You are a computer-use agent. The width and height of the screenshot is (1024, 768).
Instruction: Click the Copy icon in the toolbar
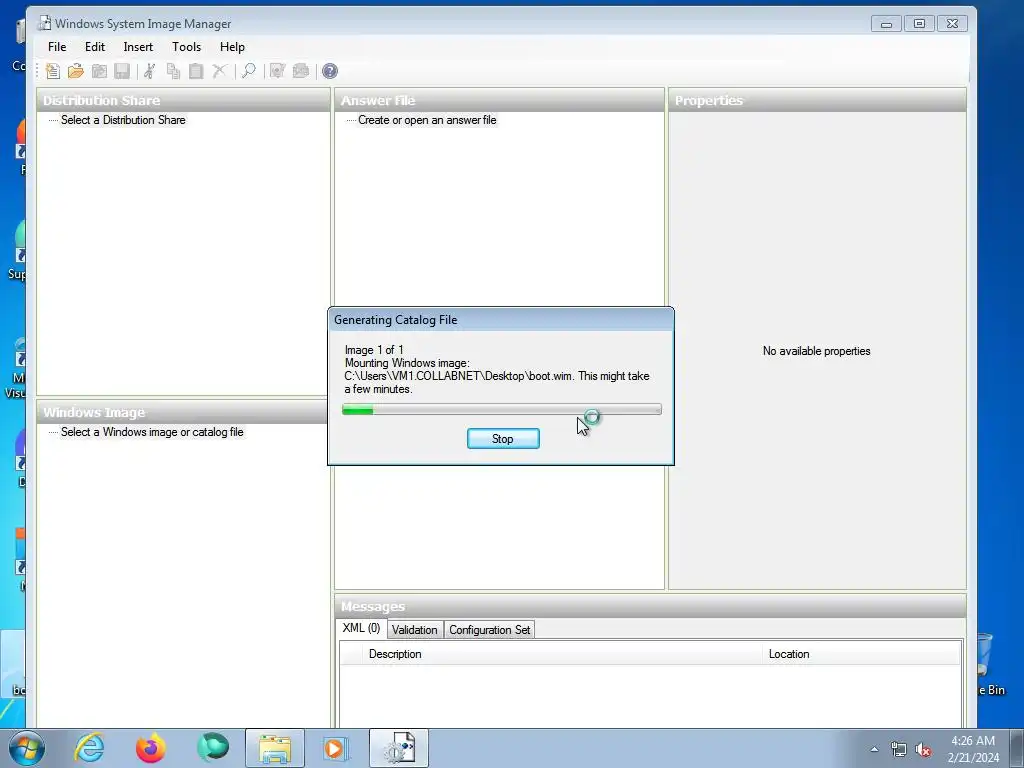coord(173,71)
